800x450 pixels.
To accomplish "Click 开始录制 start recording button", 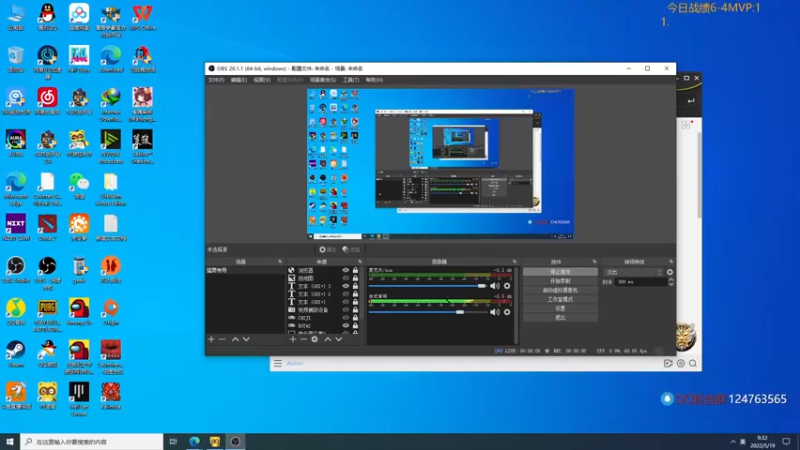I will tap(560, 281).
